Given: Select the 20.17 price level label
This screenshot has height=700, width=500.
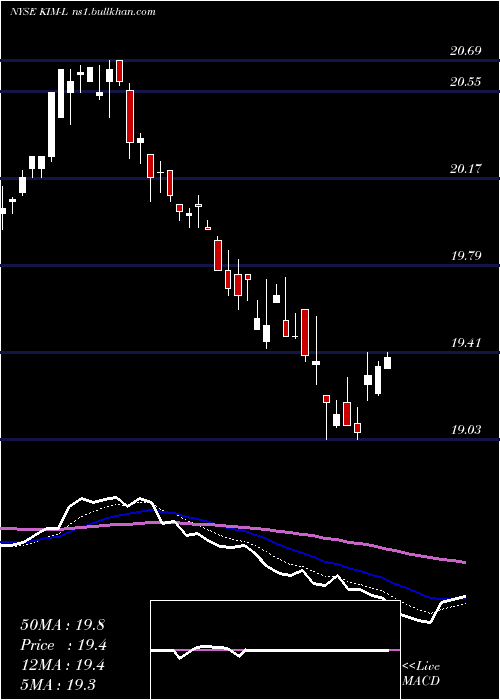Looking at the screenshot, I should coord(466,169).
